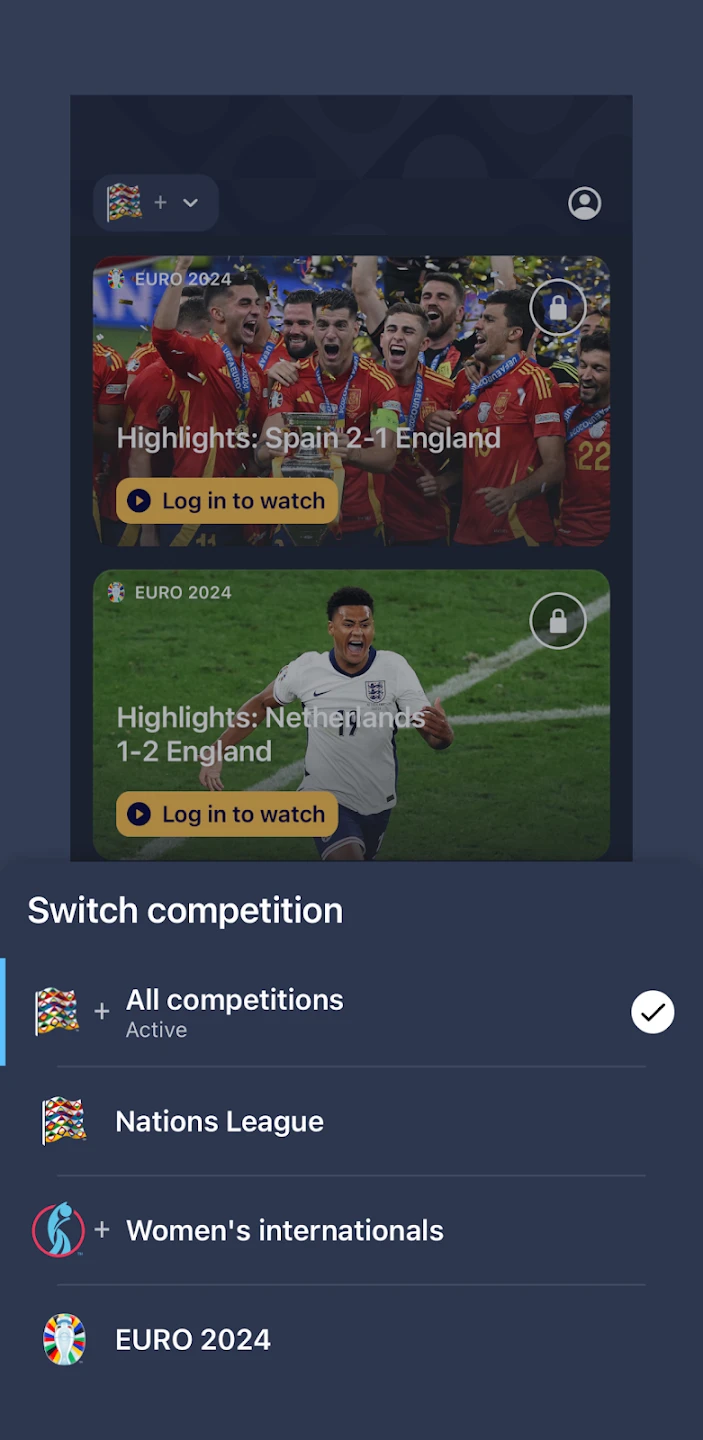Select EURO 2024 competition
Viewport: 703px width, 1440px height.
coord(351,1339)
